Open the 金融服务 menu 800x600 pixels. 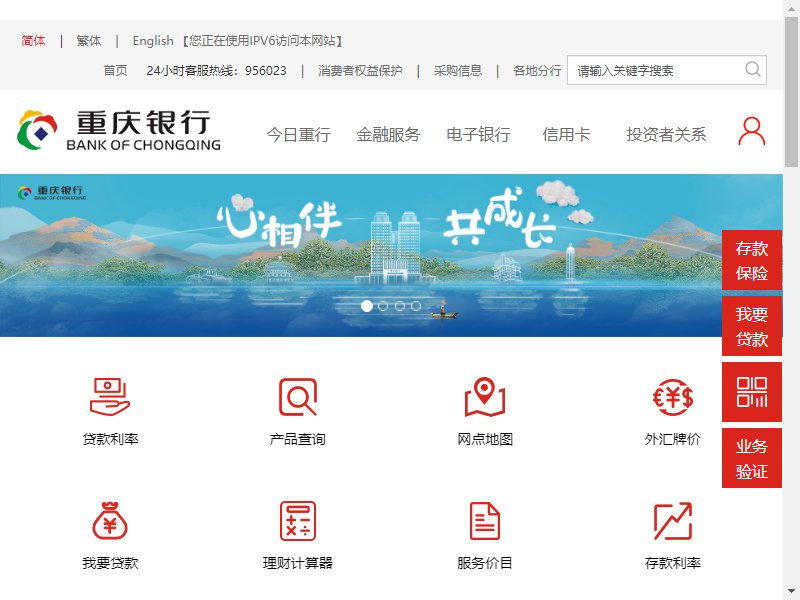pyautogui.click(x=388, y=134)
